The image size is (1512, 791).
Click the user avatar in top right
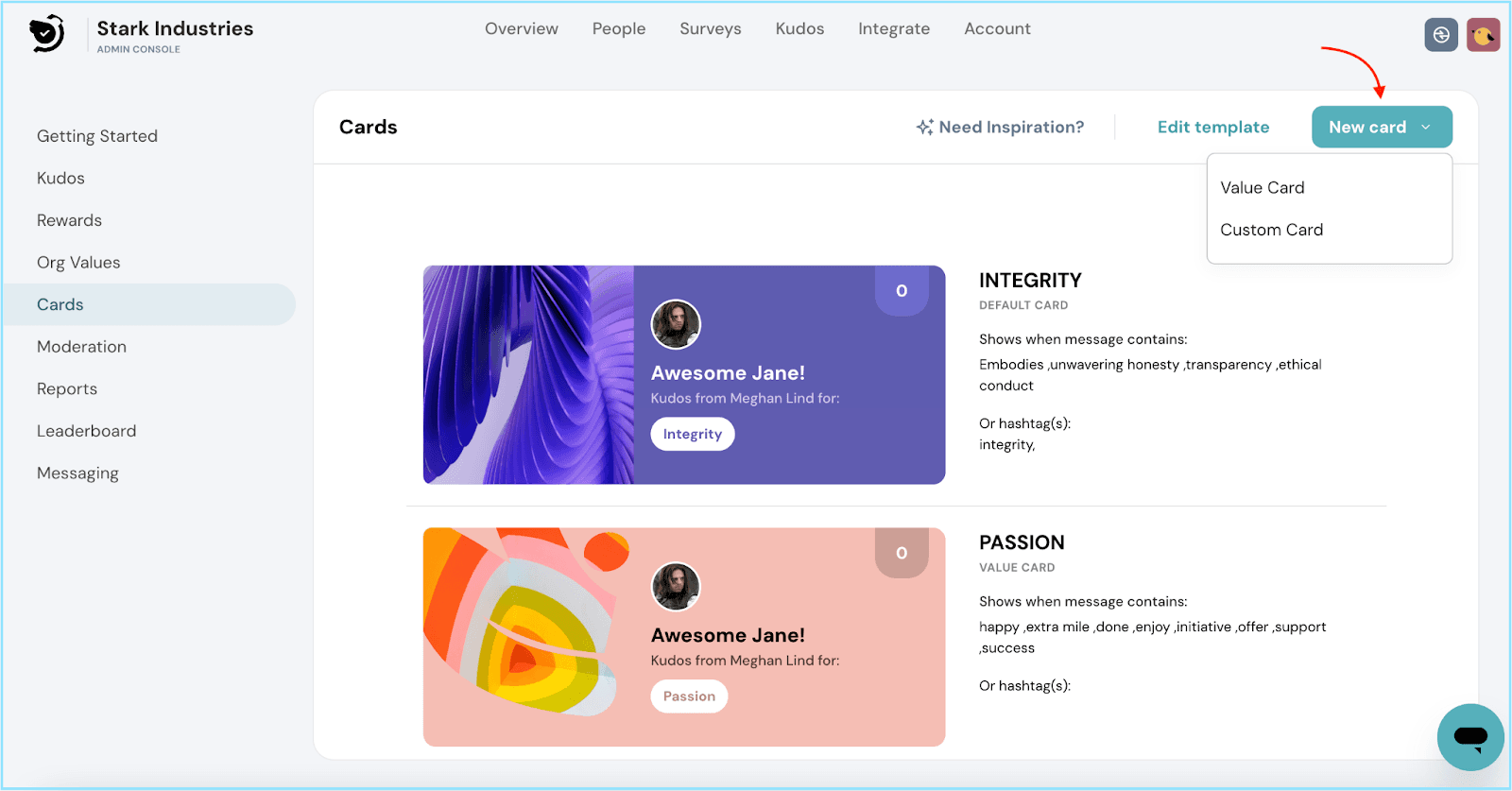pyautogui.click(x=1483, y=35)
